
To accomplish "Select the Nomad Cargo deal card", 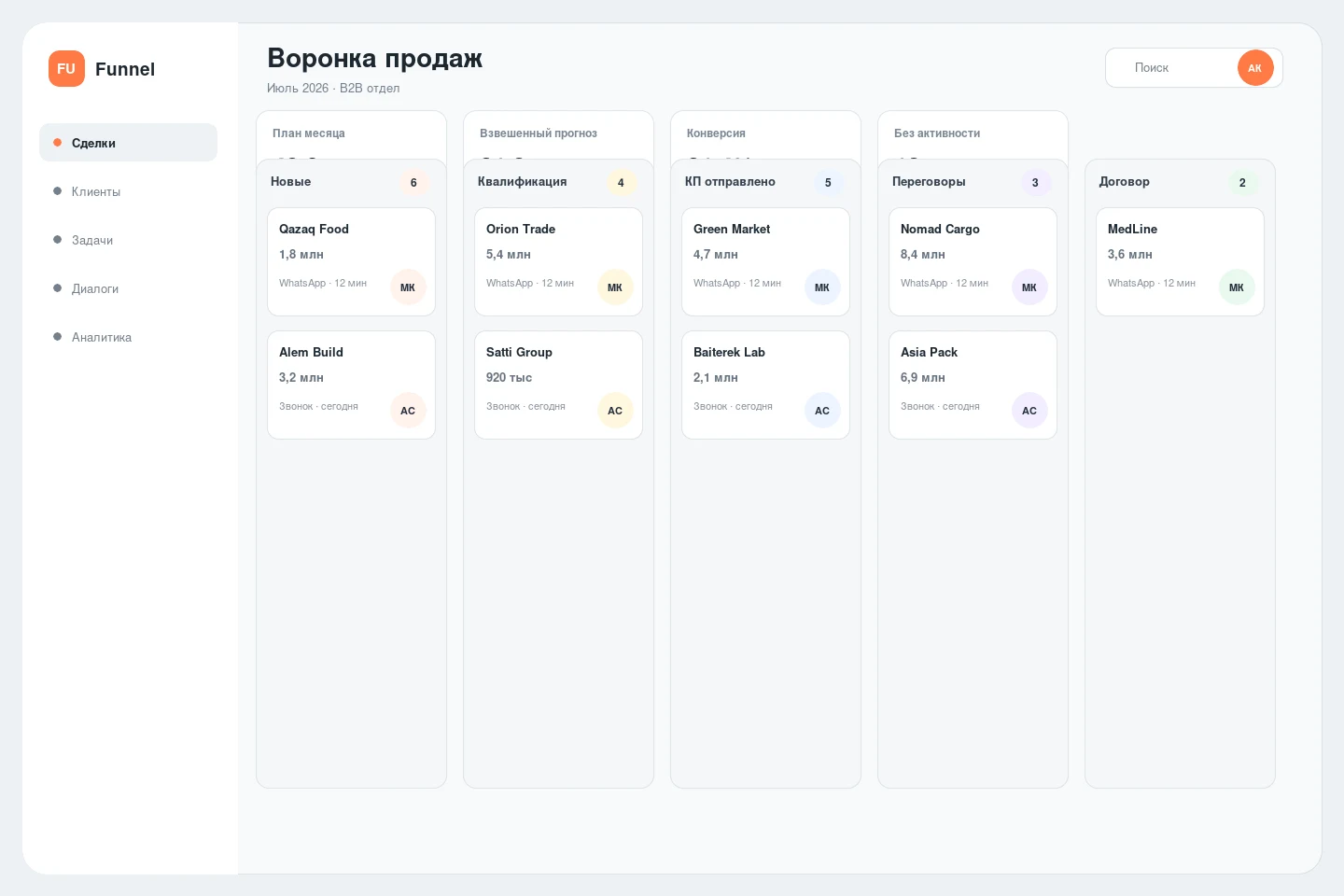I will [973, 262].
